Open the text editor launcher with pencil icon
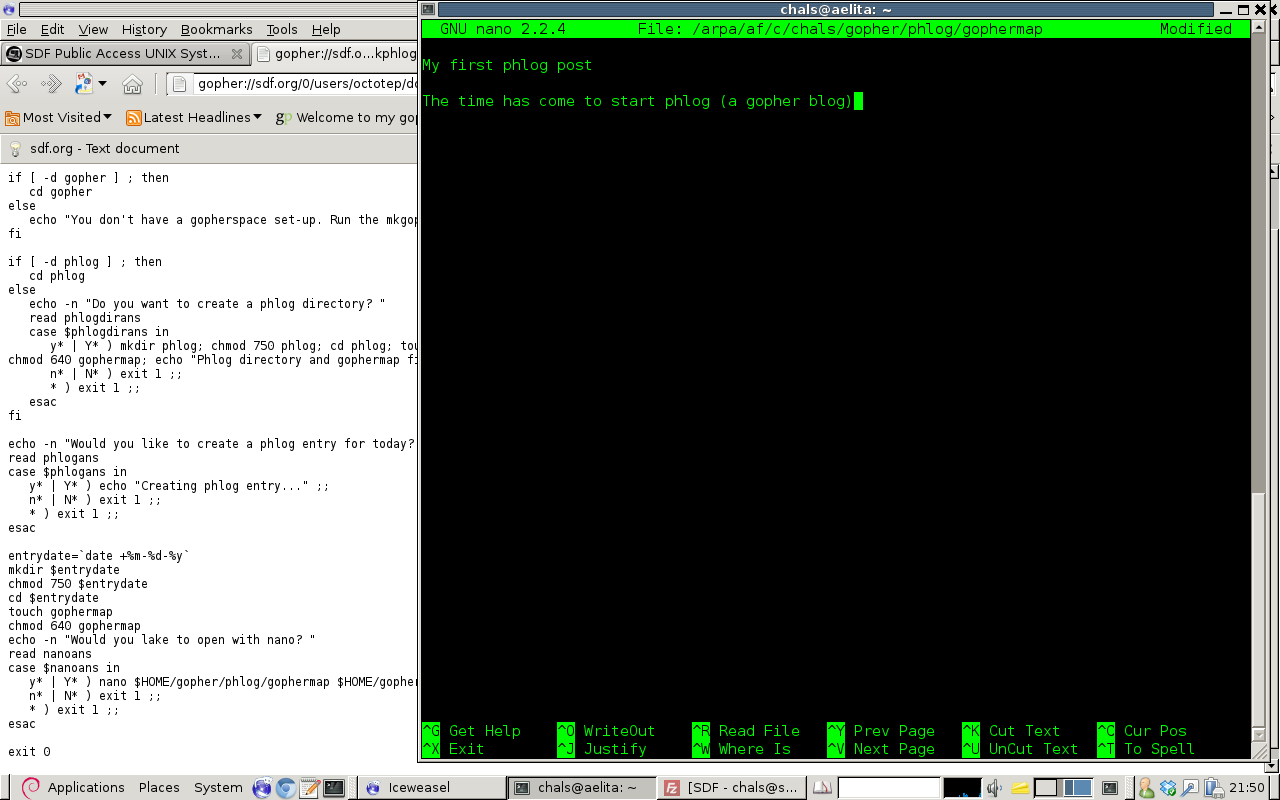 [310, 788]
